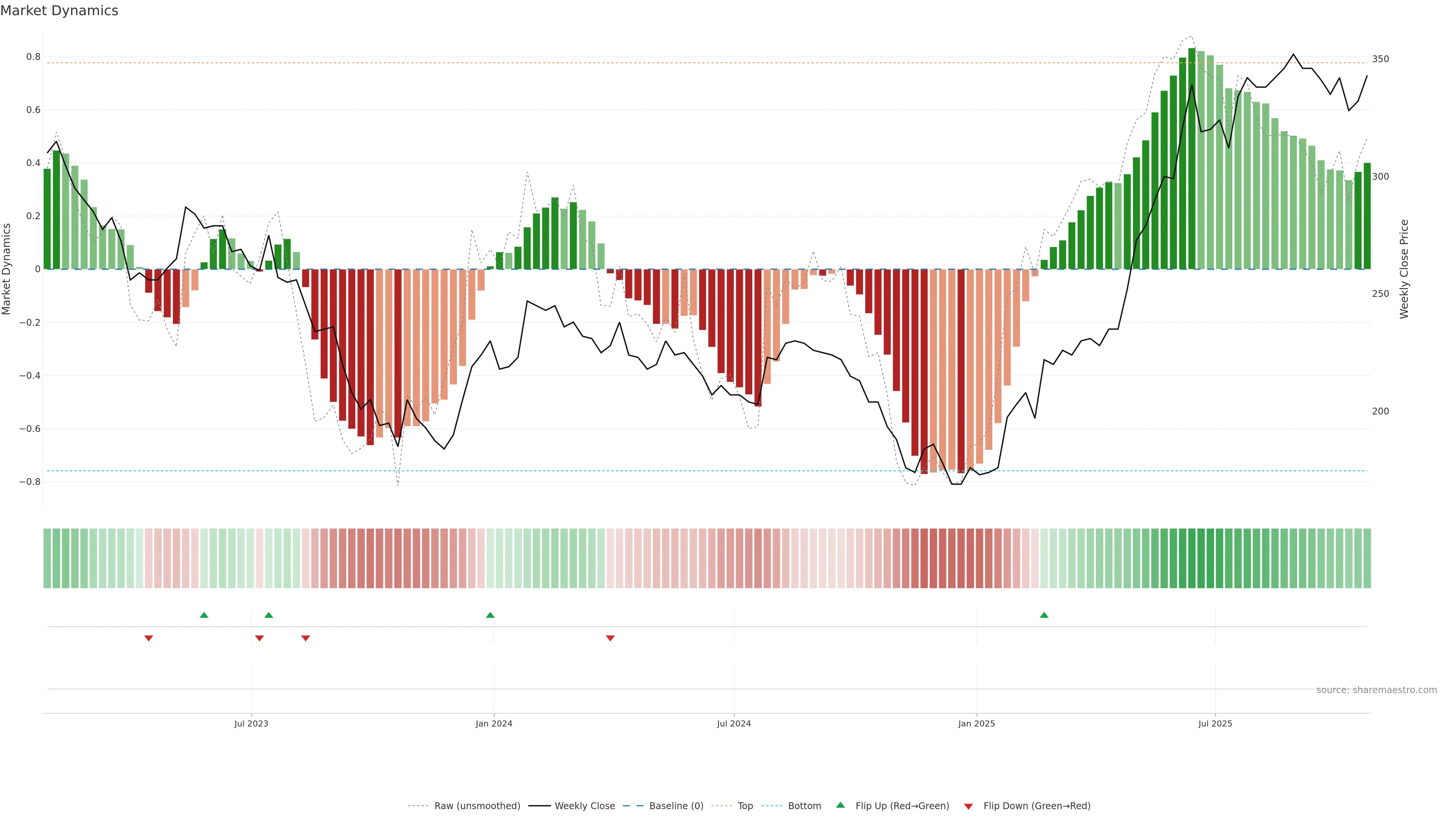Click the red flip-down marker between Jan and Jul 2024
Viewport: 1456px width, 819px height.
pos(610,638)
